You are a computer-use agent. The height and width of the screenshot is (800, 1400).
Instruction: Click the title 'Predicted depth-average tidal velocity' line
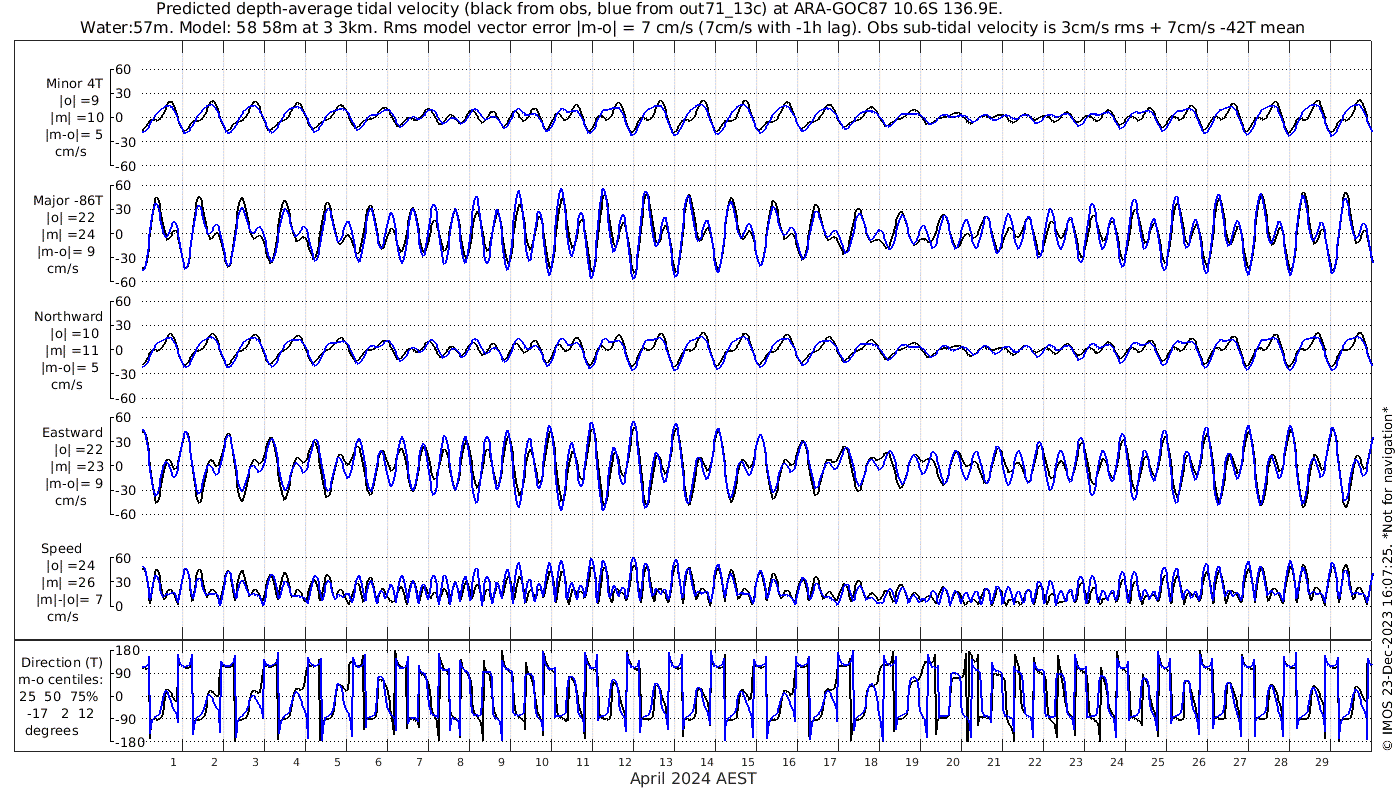click(580, 10)
